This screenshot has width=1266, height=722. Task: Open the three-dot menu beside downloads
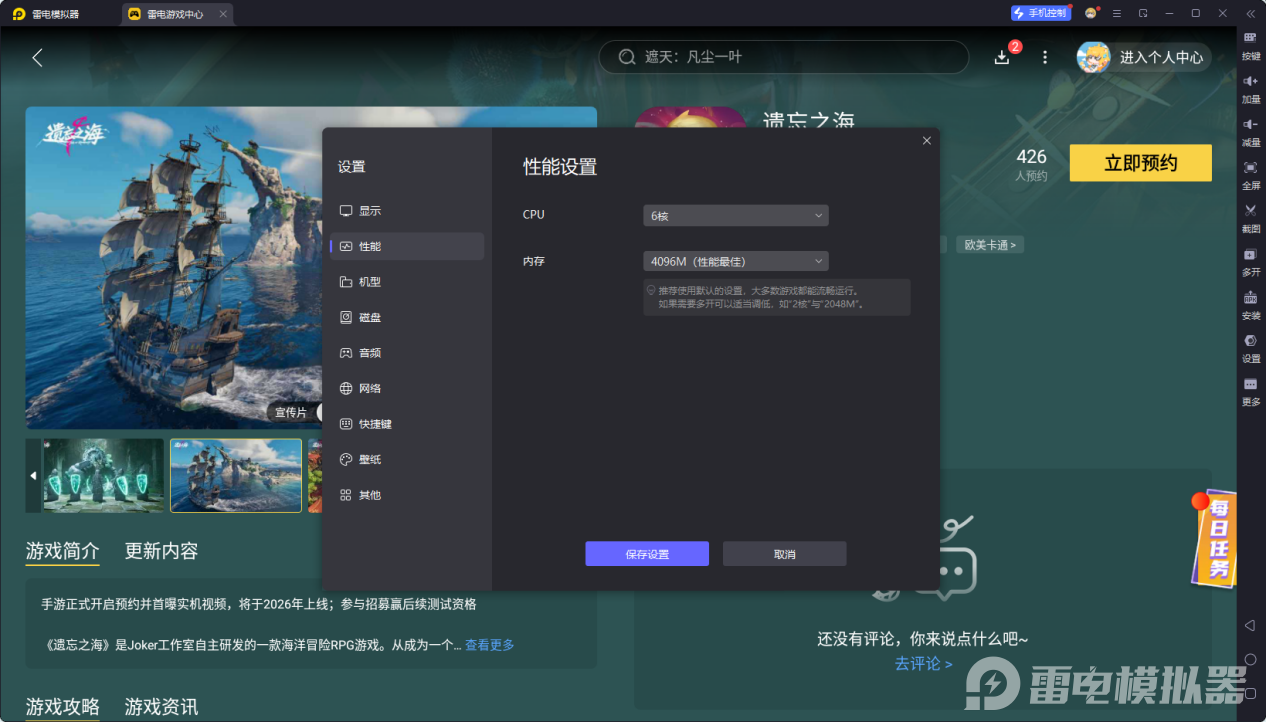(x=1045, y=57)
